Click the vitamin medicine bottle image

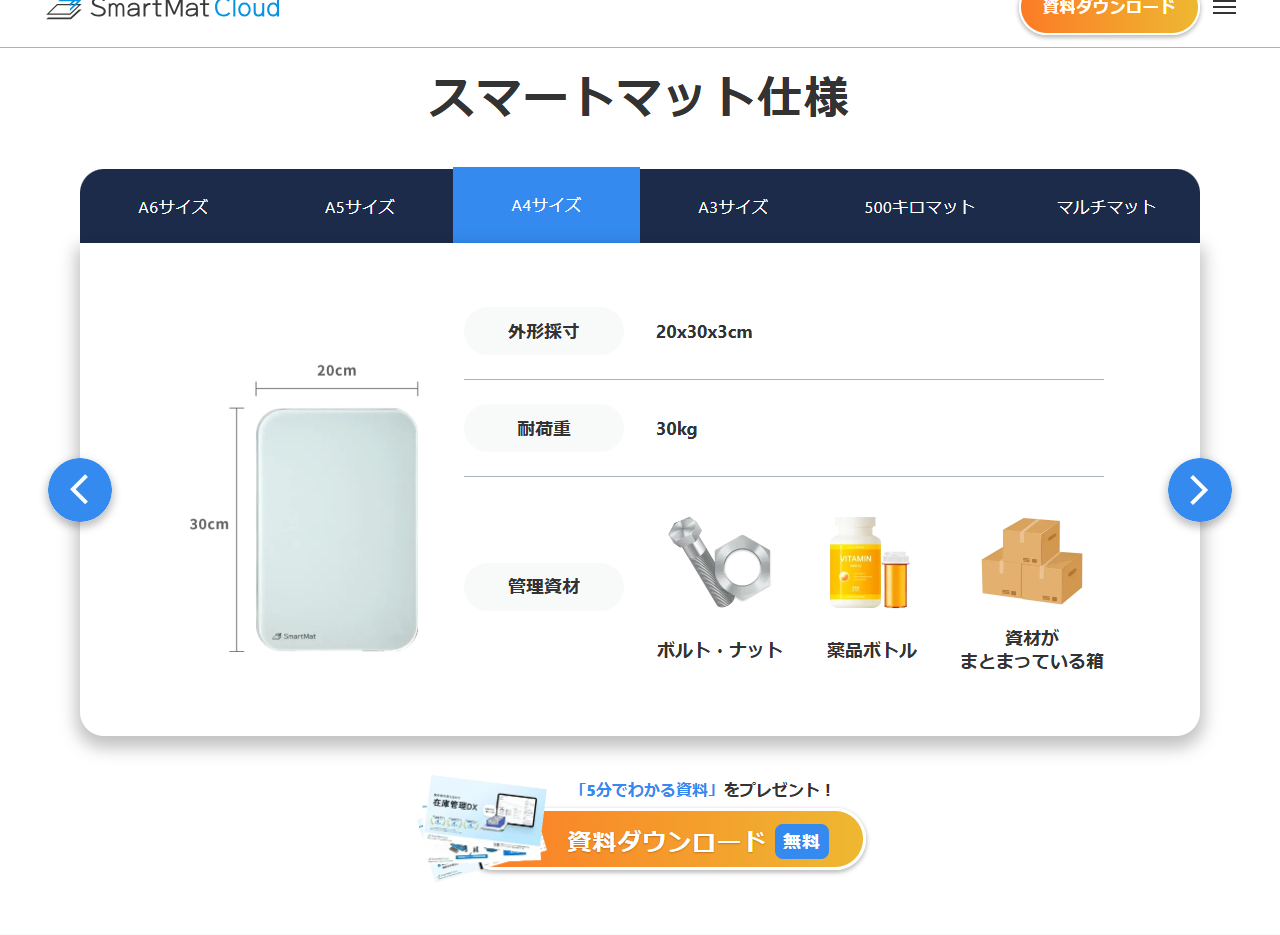pos(870,562)
